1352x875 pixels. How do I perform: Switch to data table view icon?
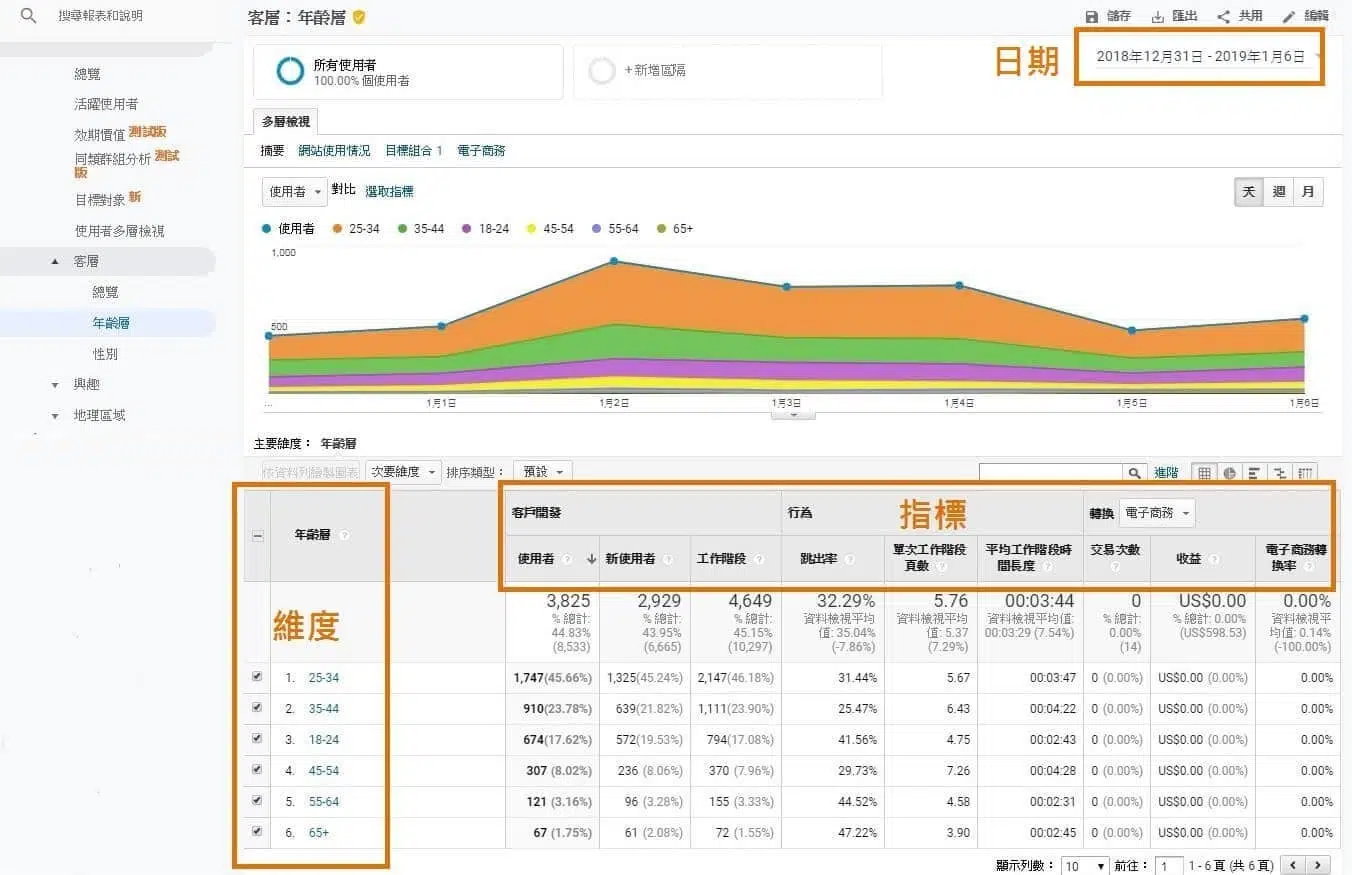(1204, 473)
